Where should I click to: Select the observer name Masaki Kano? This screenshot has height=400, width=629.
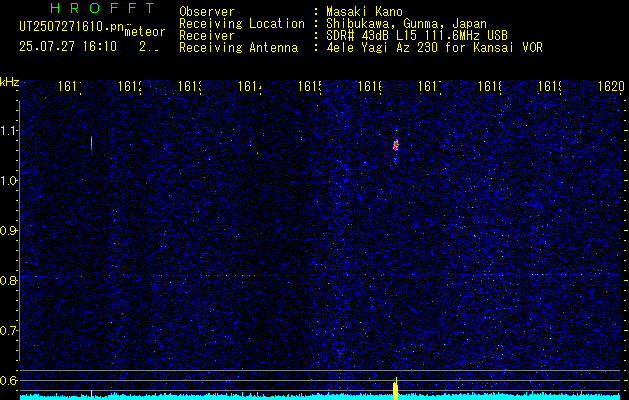364,12
